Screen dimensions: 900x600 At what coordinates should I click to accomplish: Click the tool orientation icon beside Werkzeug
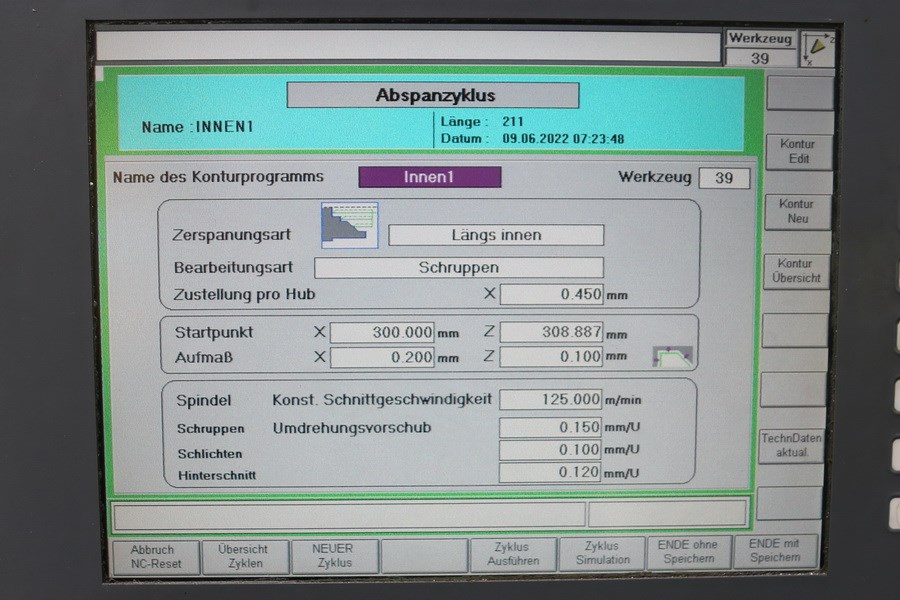click(818, 49)
